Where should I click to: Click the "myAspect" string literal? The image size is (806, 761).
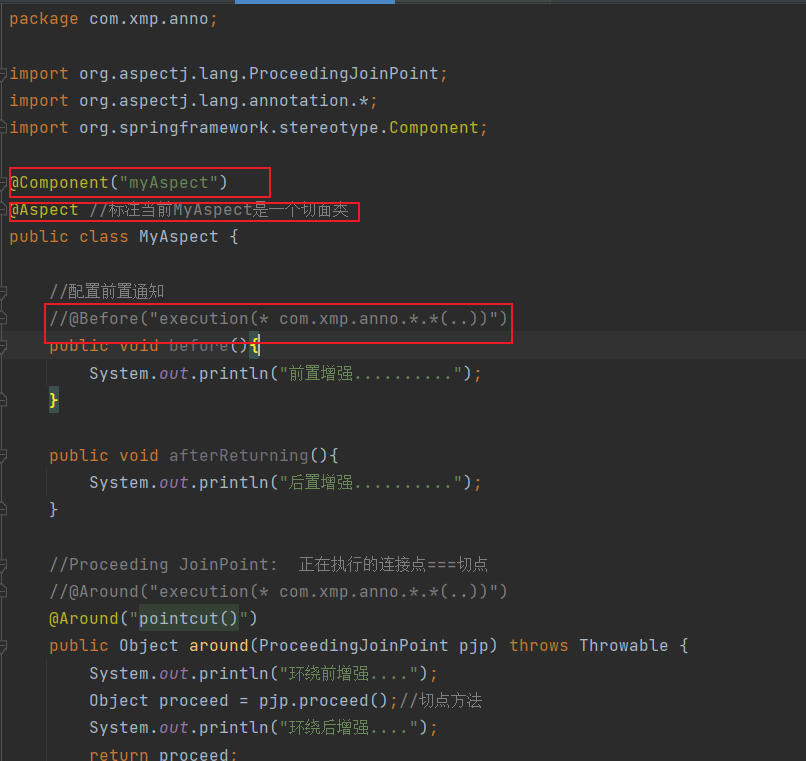click(x=169, y=183)
